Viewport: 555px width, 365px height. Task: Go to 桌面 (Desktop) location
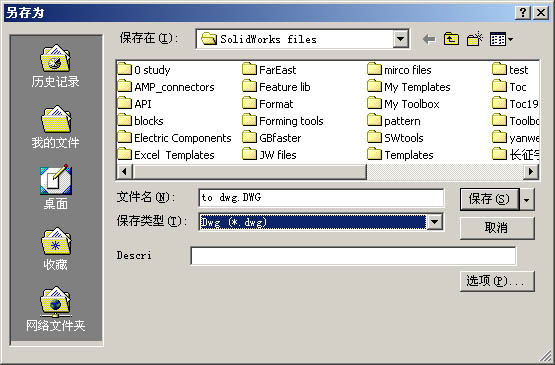tap(56, 188)
